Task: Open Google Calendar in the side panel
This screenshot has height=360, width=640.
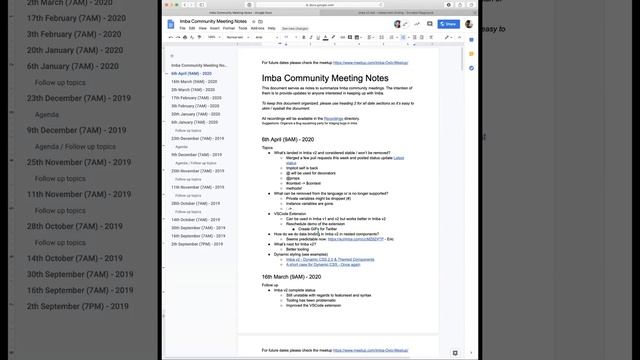Action: 471,40
